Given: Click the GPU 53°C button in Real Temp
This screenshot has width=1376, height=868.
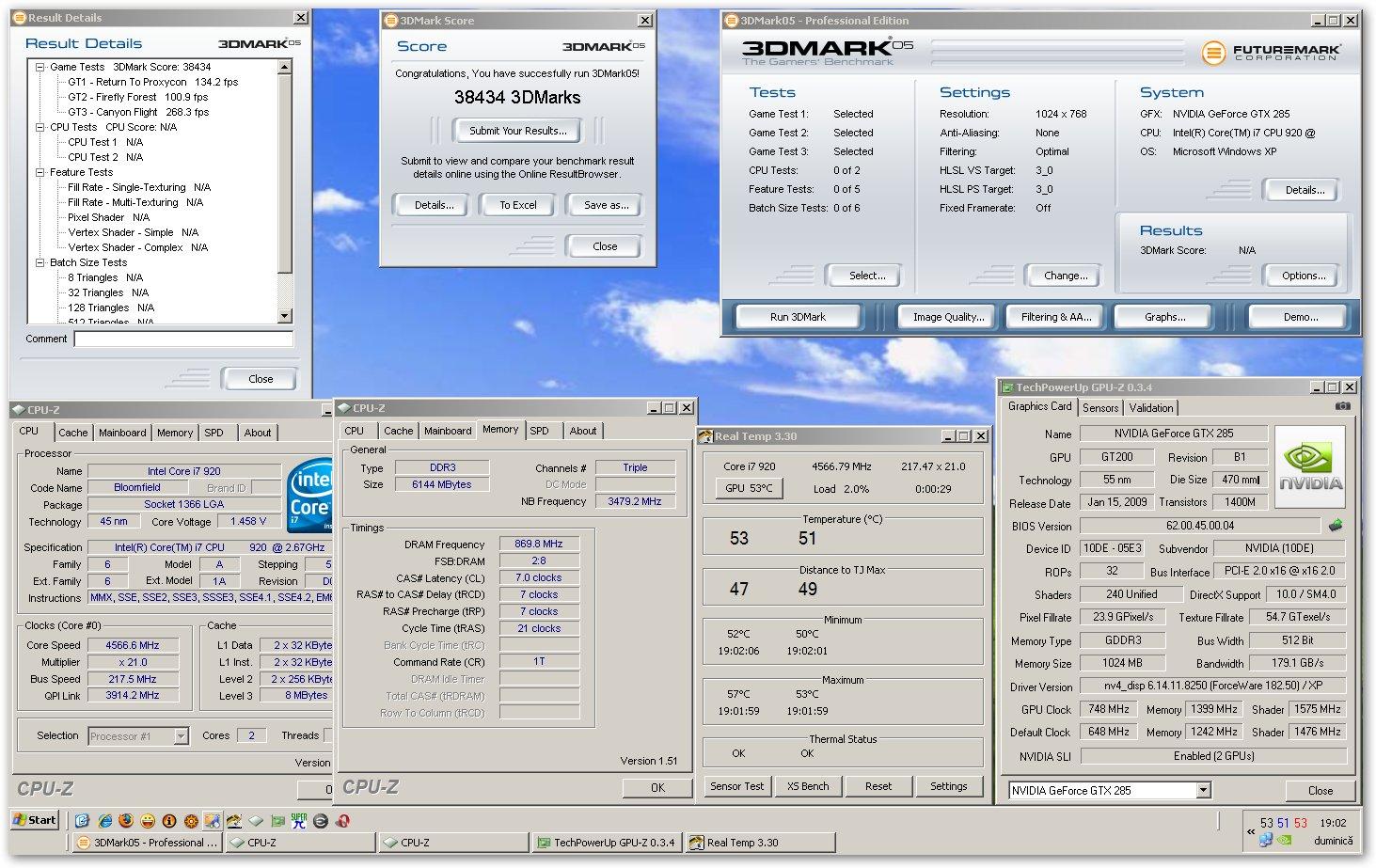Looking at the screenshot, I should 749,488.
